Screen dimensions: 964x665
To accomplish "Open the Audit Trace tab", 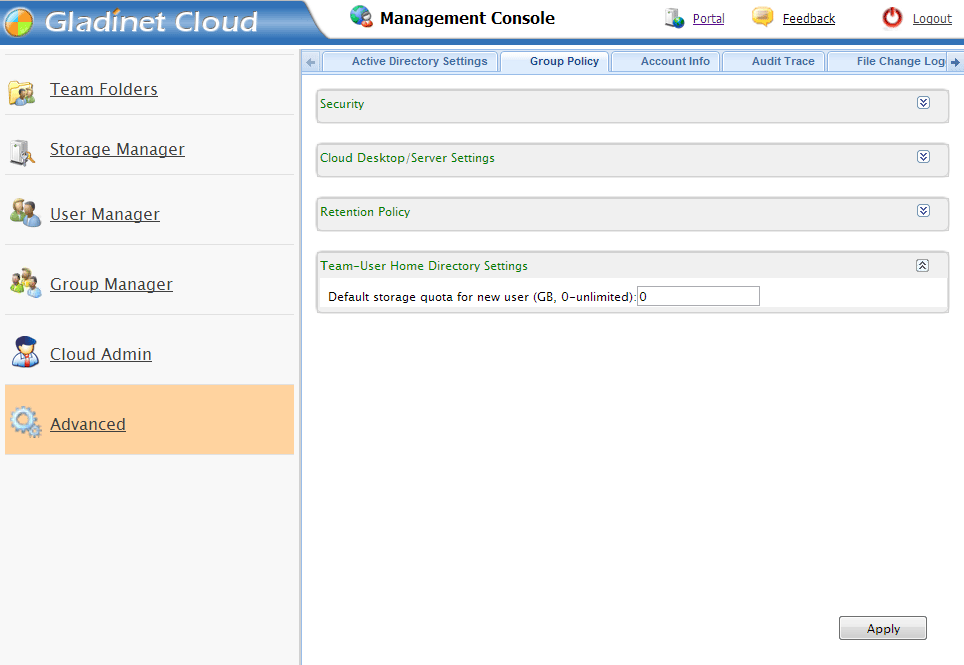I will pyautogui.click(x=774, y=61).
